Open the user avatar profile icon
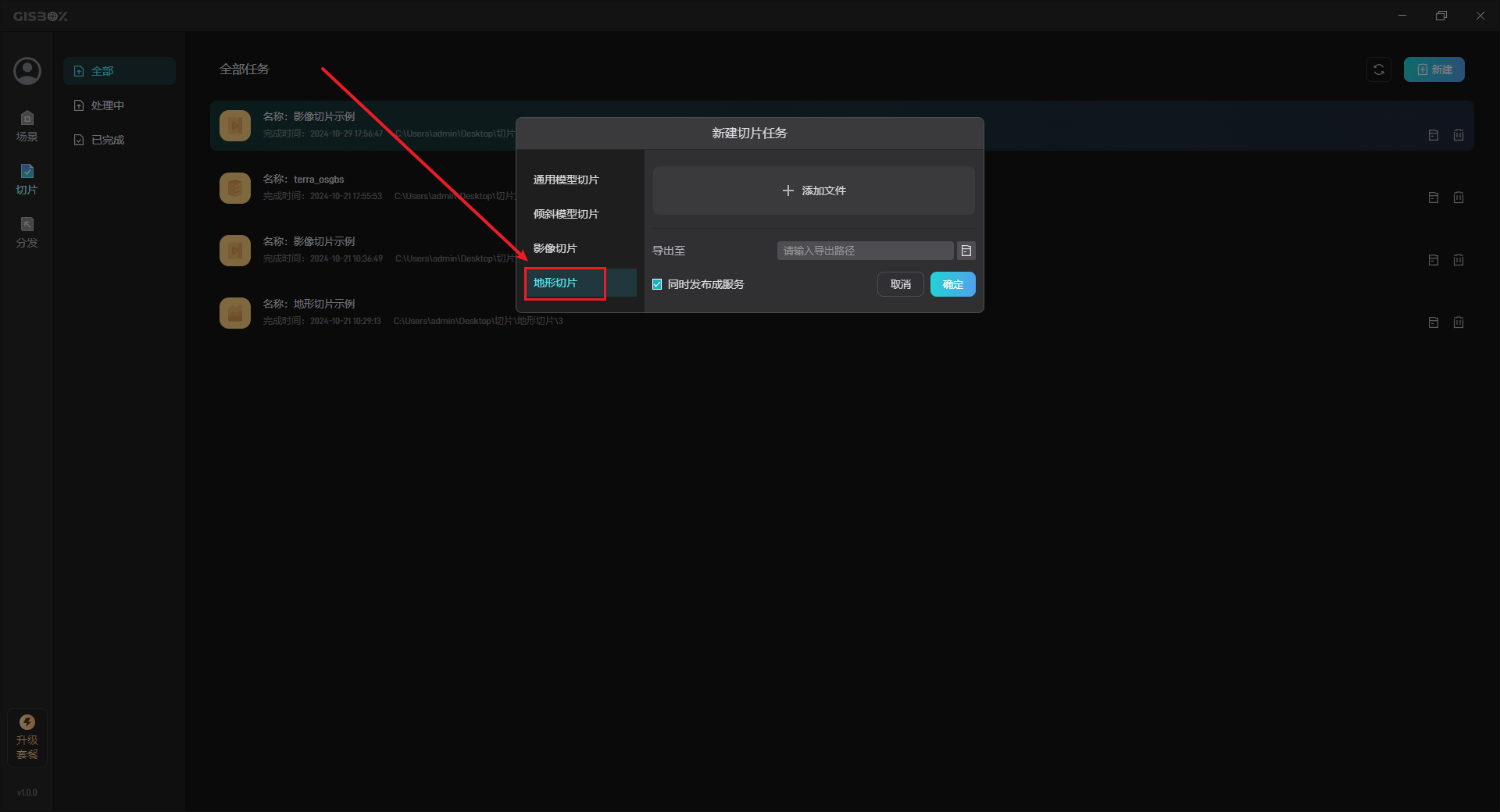 click(27, 71)
